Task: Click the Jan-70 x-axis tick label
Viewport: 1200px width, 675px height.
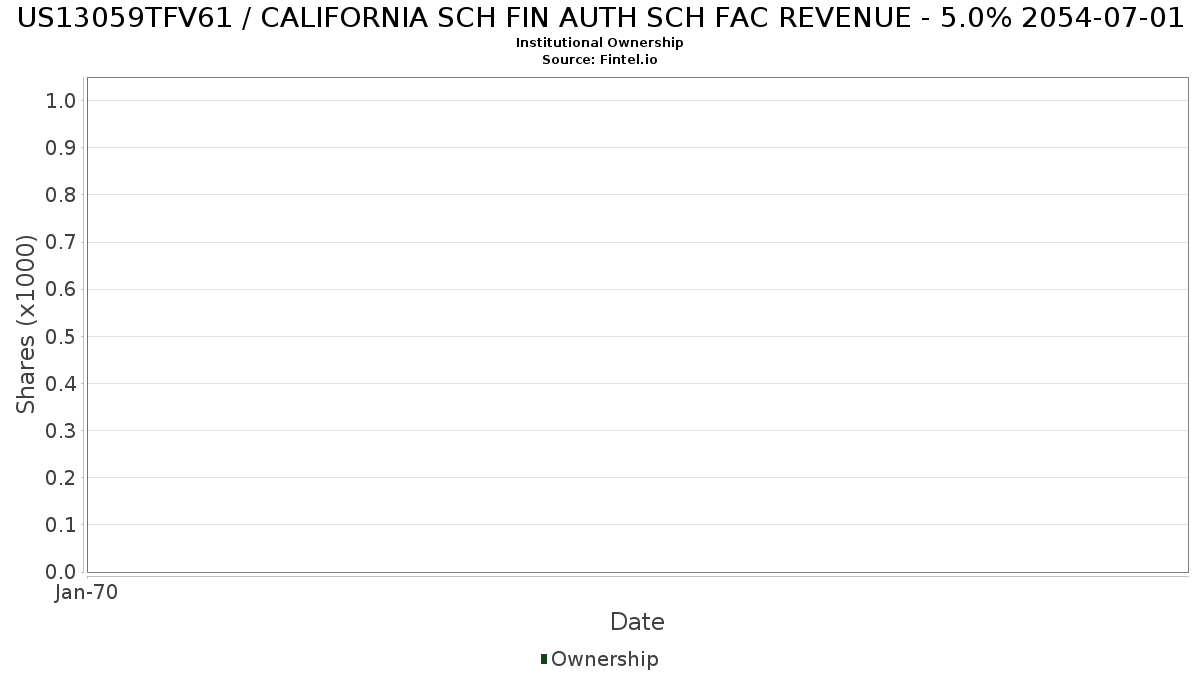Action: click(86, 593)
